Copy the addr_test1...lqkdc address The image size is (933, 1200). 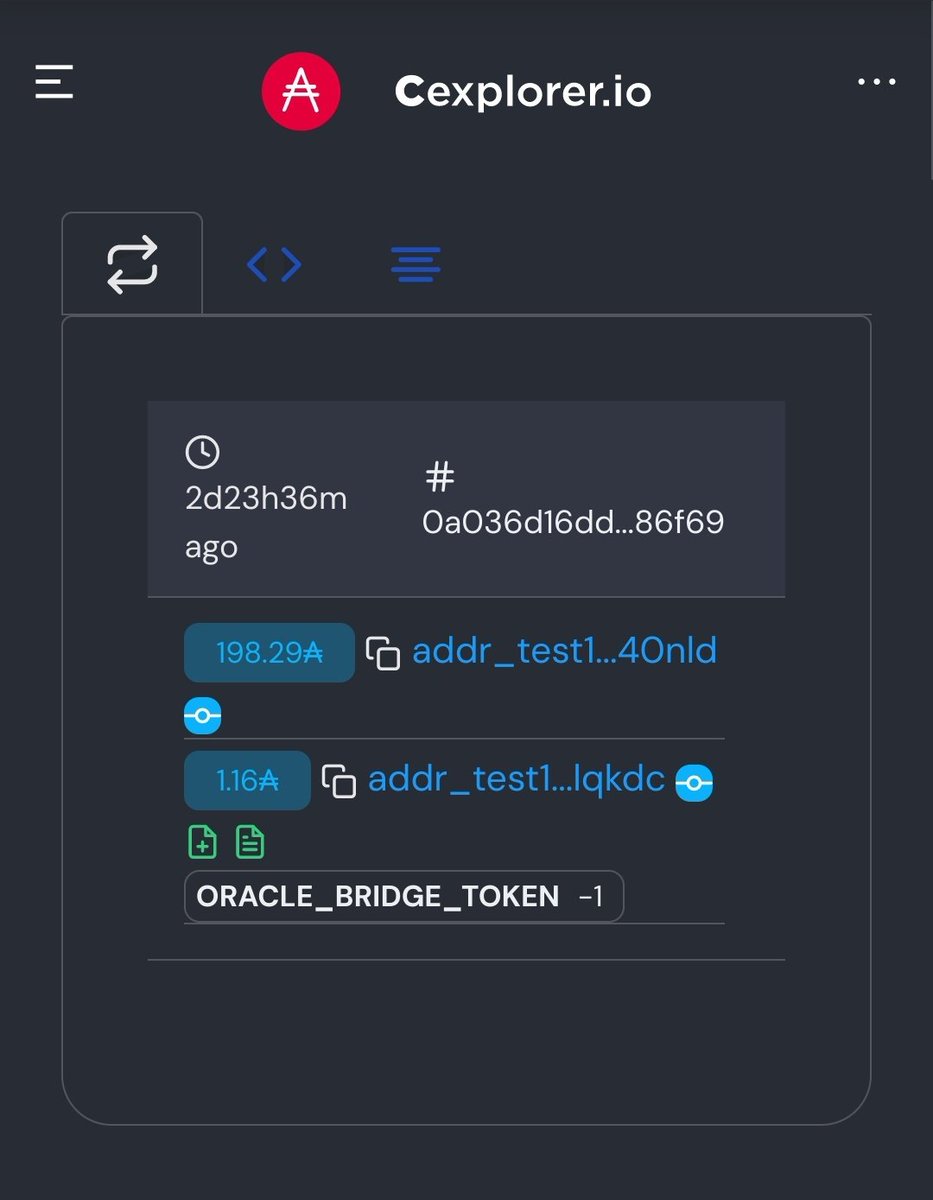[x=339, y=781]
